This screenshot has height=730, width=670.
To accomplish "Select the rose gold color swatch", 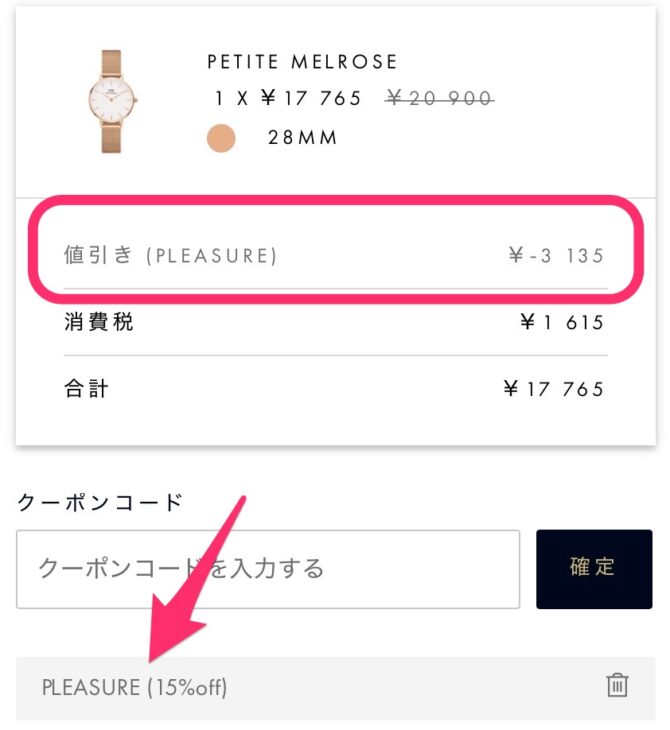I will click(x=221, y=138).
